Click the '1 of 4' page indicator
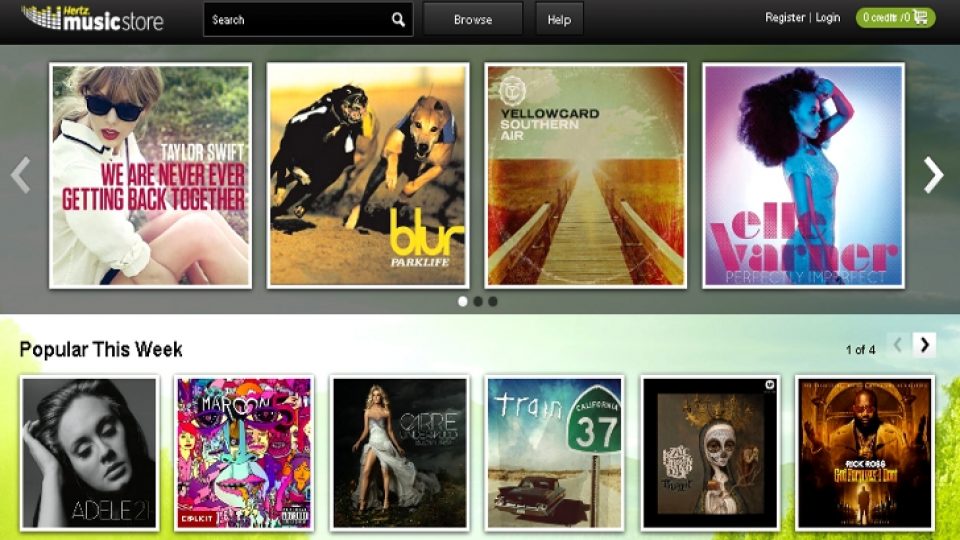The height and width of the screenshot is (540, 960). 860,350
